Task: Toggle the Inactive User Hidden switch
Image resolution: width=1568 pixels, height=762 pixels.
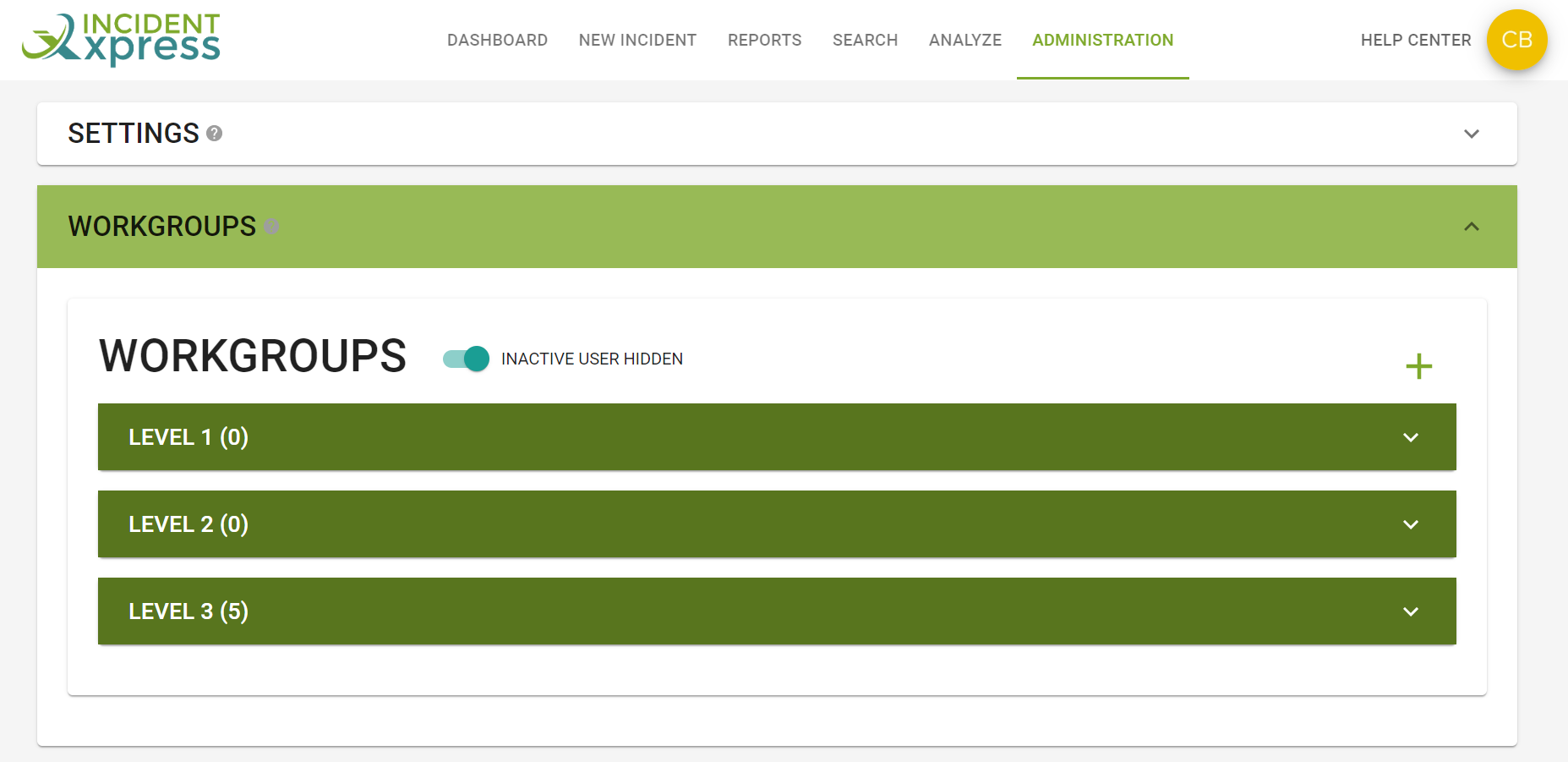Action: (466, 359)
